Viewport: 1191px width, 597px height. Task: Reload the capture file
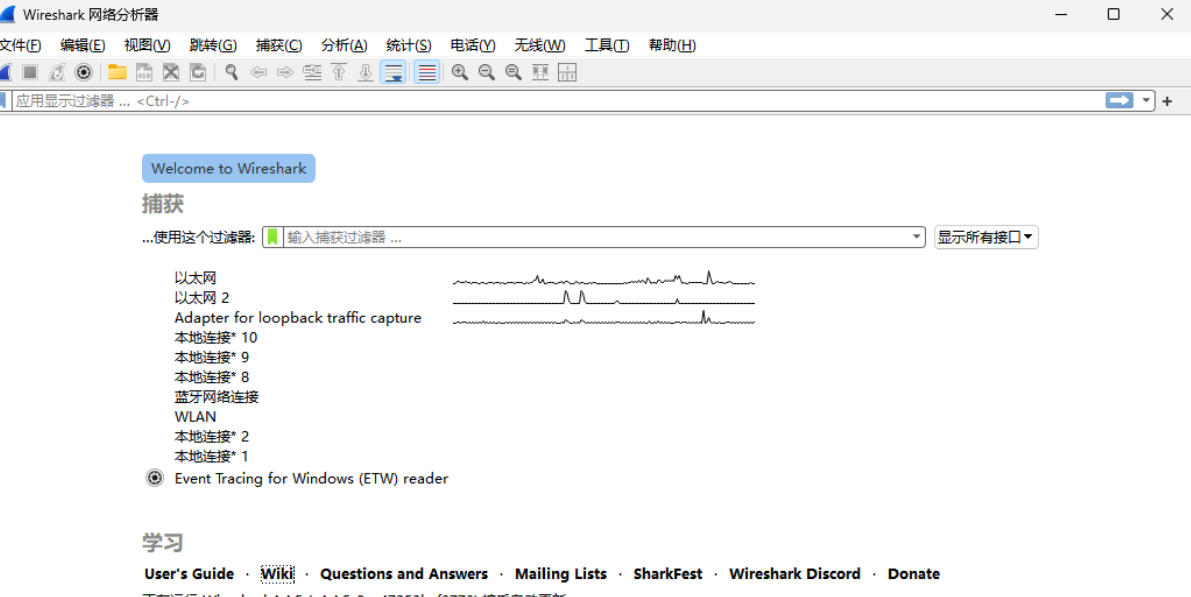[197, 72]
